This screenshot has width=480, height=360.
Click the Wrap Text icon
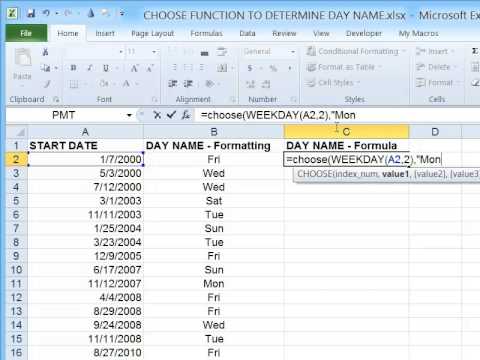tap(221, 52)
